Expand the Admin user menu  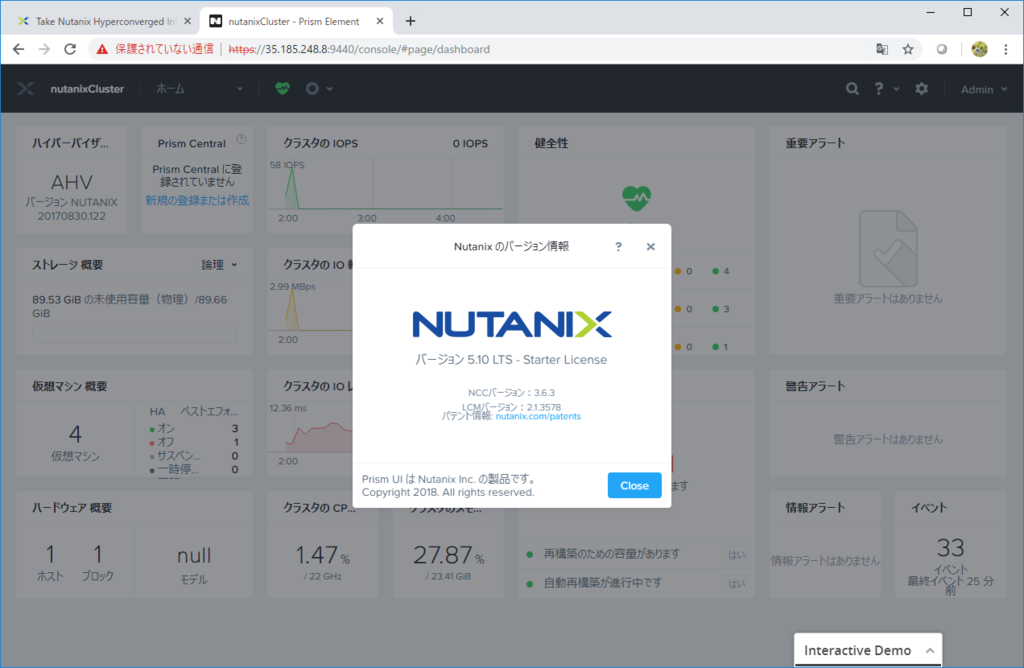click(984, 89)
